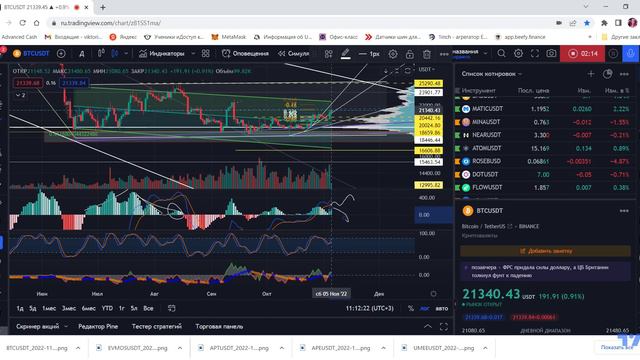The height and width of the screenshot is (360, 640).
Task: Select the candlestick chart style icon
Action: click(x=115, y=53)
